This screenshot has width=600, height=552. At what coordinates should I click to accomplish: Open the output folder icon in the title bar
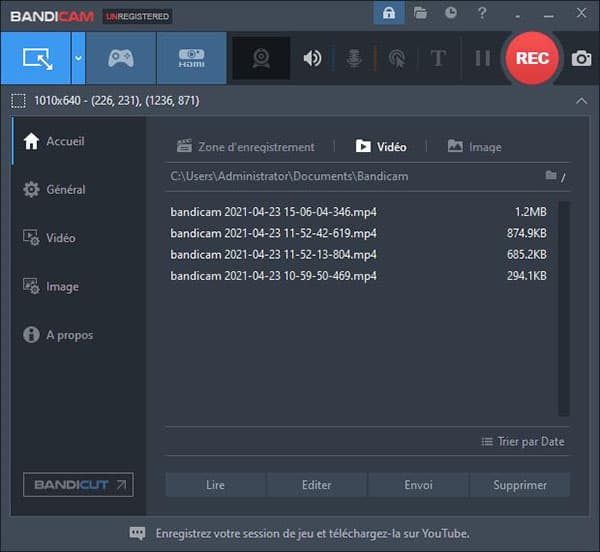click(x=420, y=13)
